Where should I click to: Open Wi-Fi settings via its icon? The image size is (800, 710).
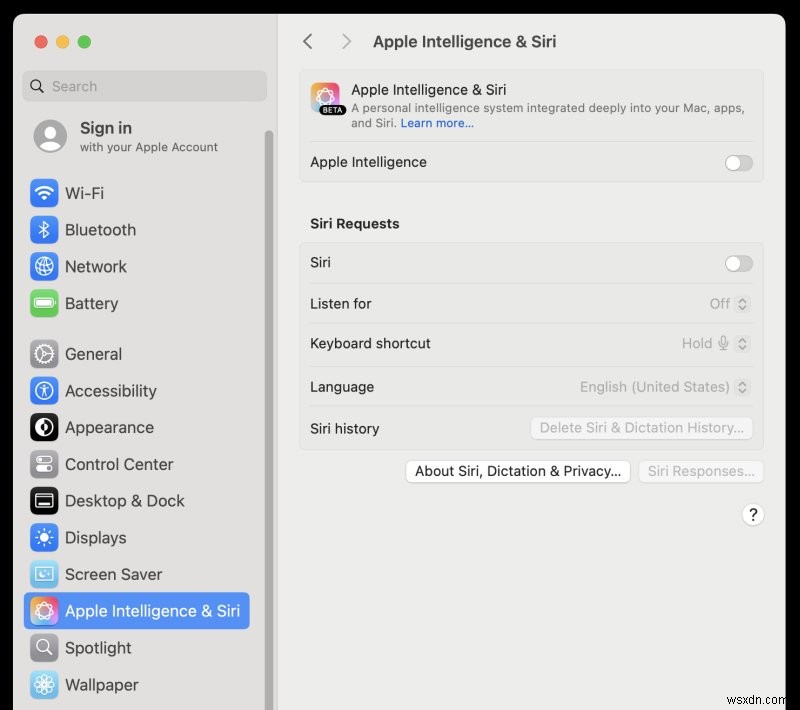tap(44, 193)
